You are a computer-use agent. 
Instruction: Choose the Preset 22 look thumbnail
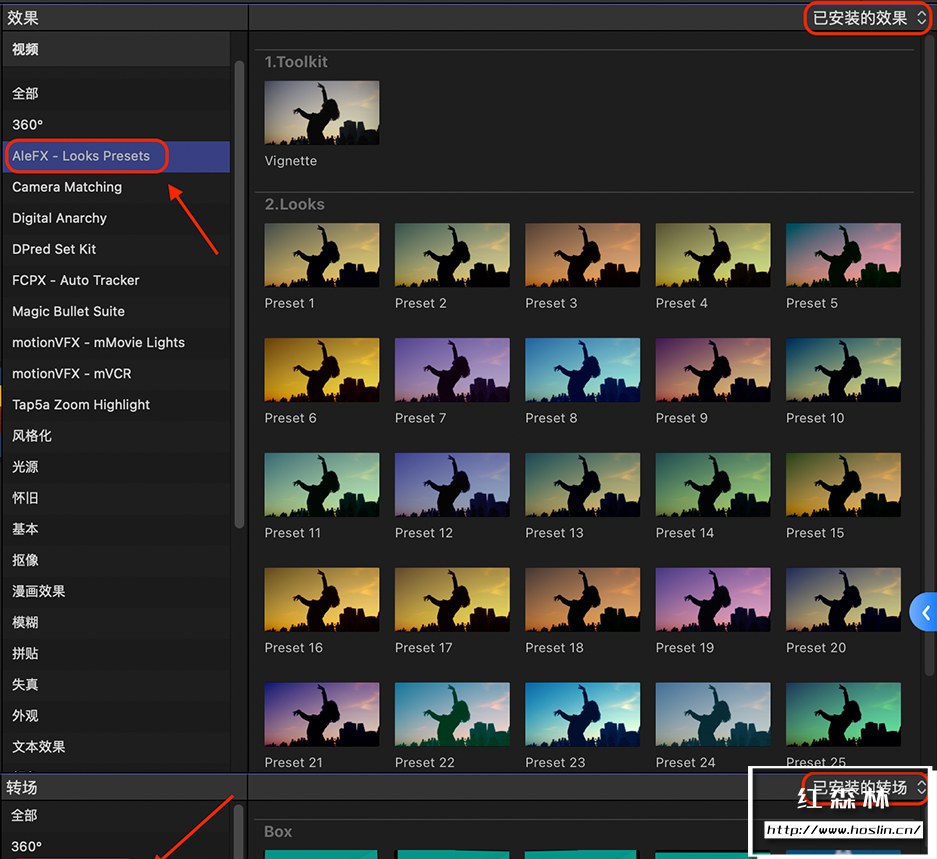tap(452, 714)
